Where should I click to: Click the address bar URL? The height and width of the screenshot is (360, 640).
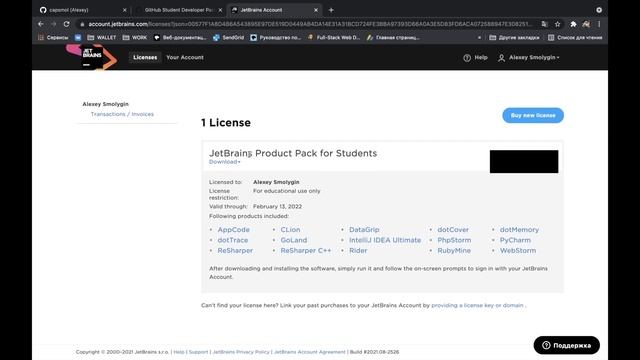[x=309, y=24]
